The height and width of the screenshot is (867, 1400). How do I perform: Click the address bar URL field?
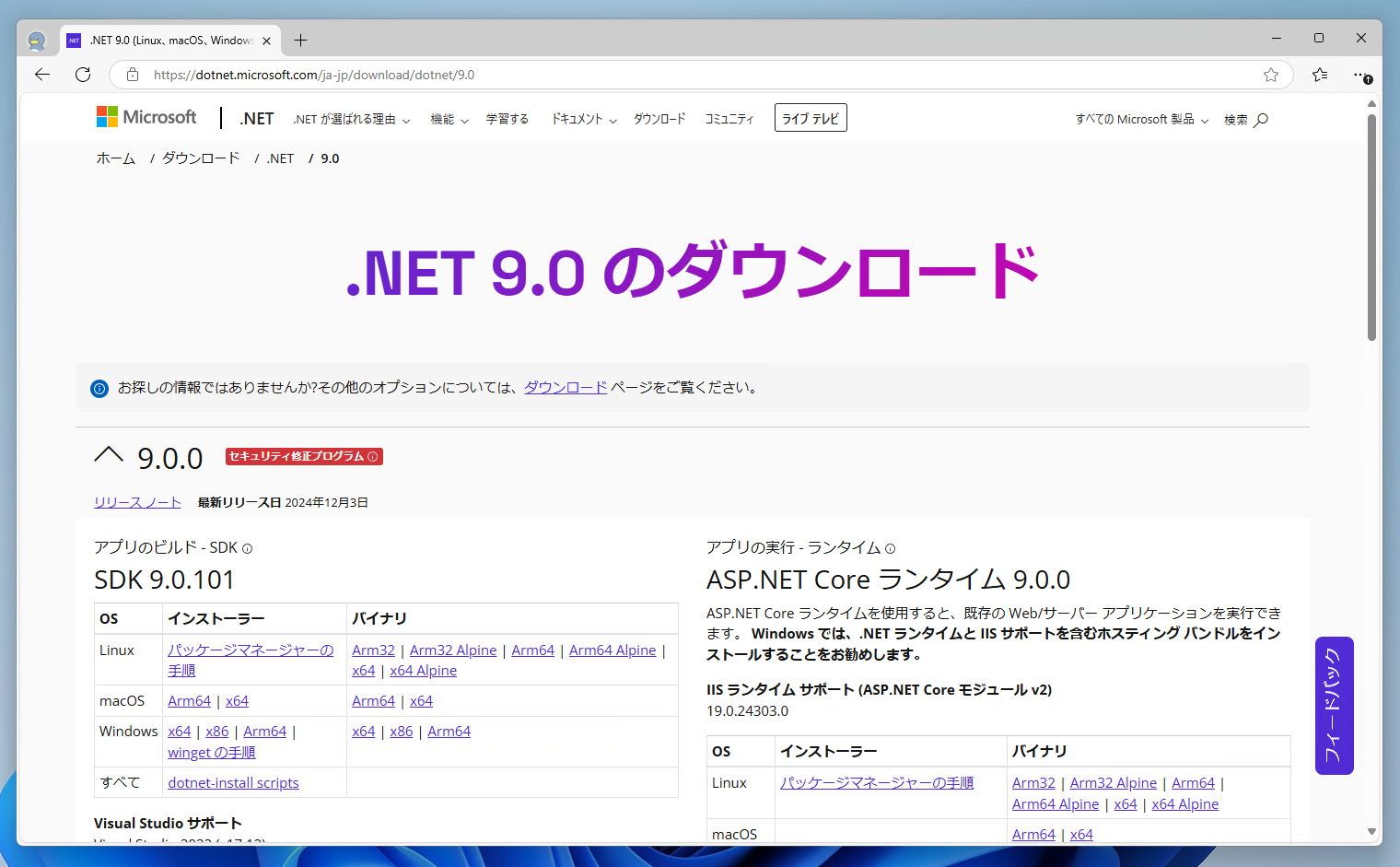700,75
